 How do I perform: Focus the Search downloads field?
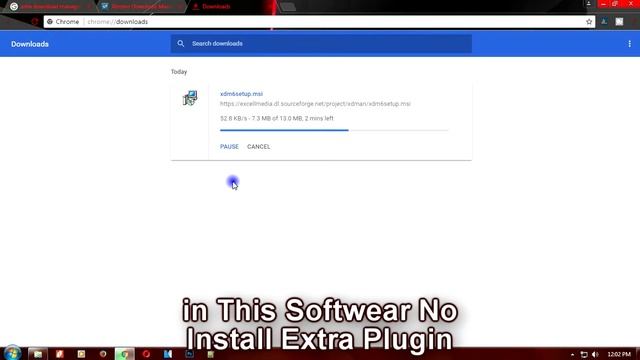click(321, 44)
